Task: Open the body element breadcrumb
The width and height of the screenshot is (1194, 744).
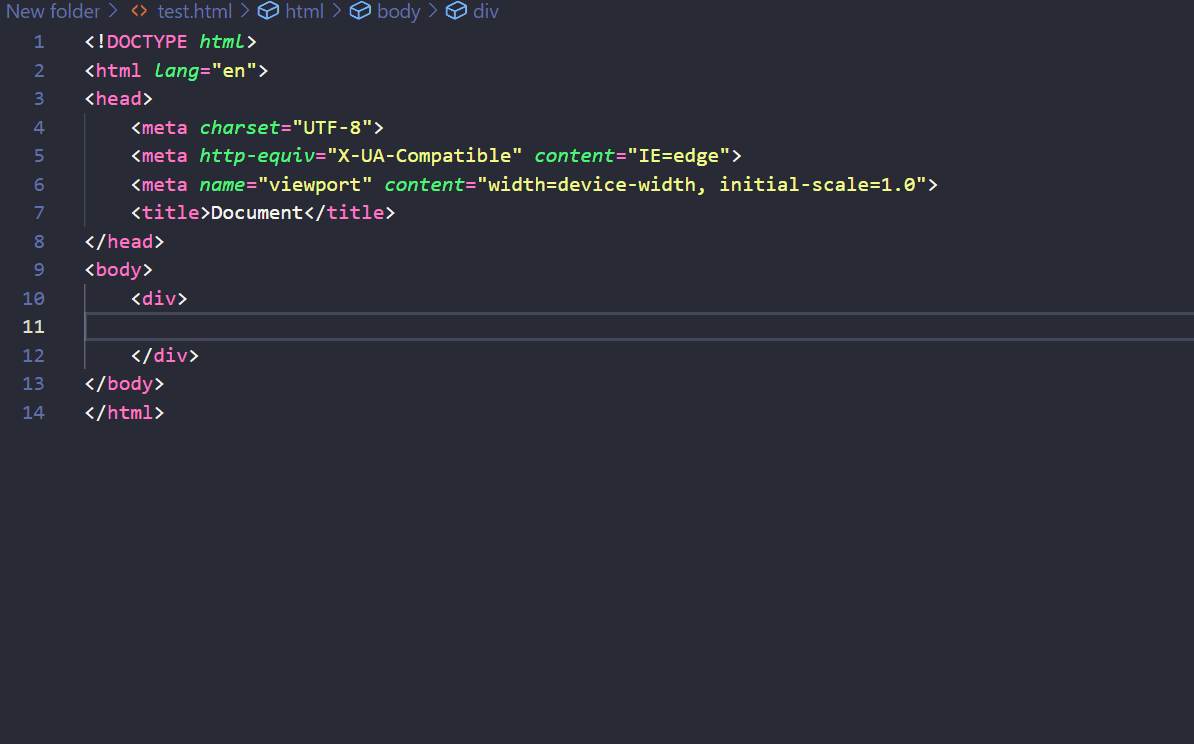Action: [385, 11]
